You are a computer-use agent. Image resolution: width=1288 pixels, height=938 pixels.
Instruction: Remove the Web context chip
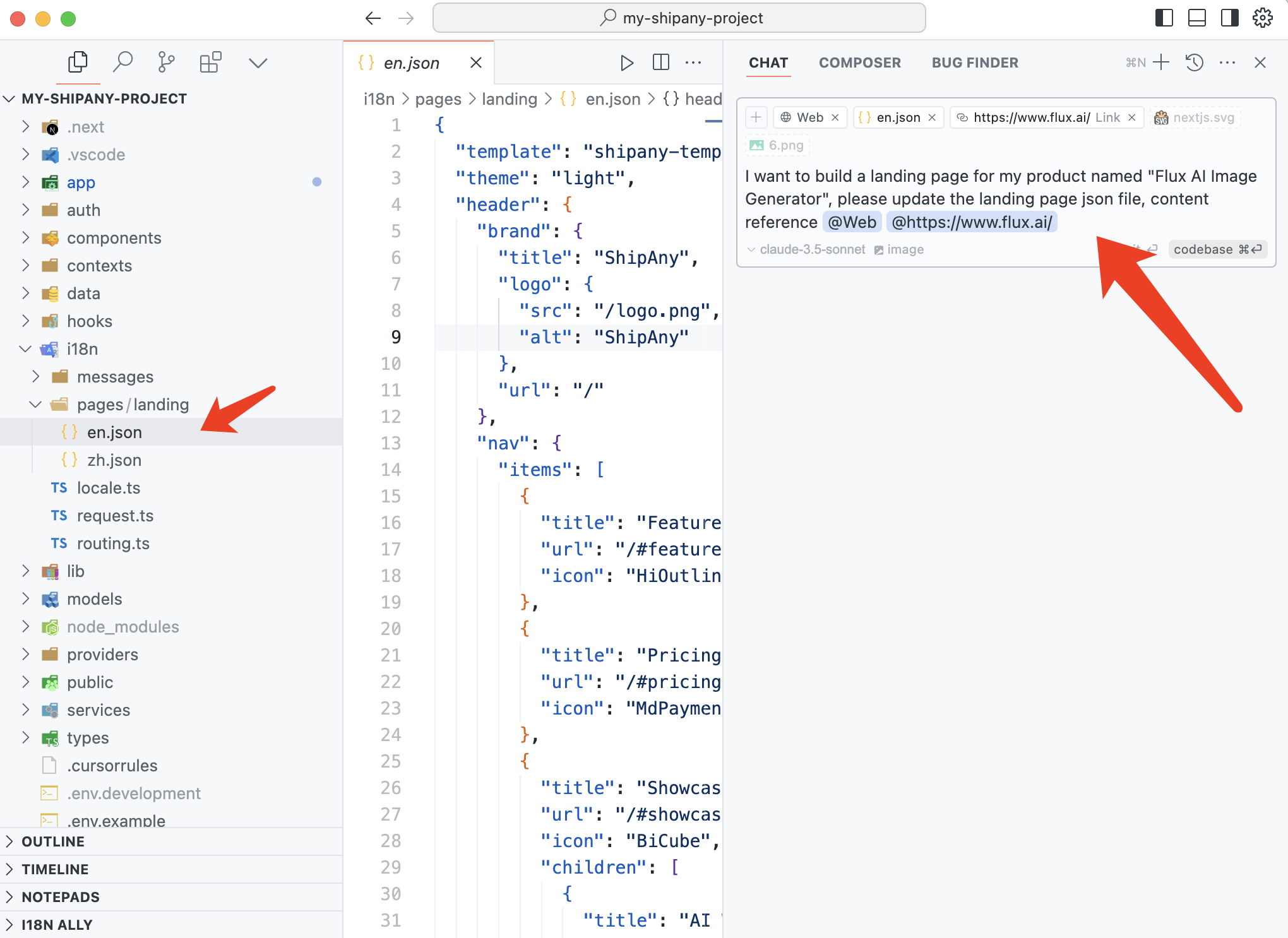(835, 117)
